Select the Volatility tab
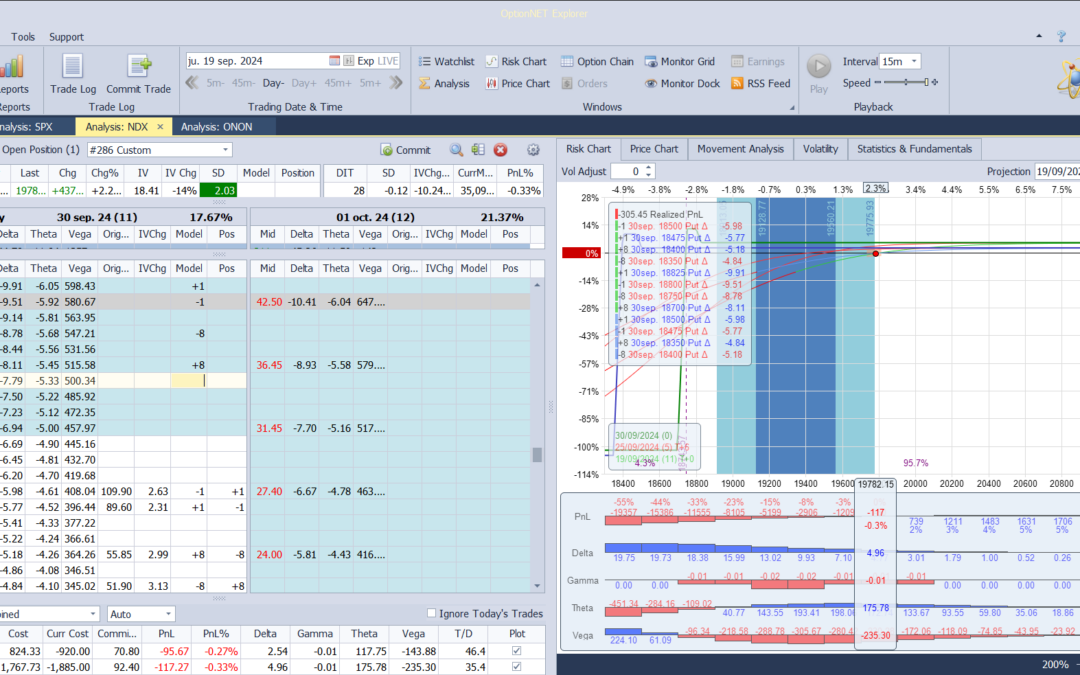Viewport: 1080px width, 675px height. pyautogui.click(x=820, y=149)
